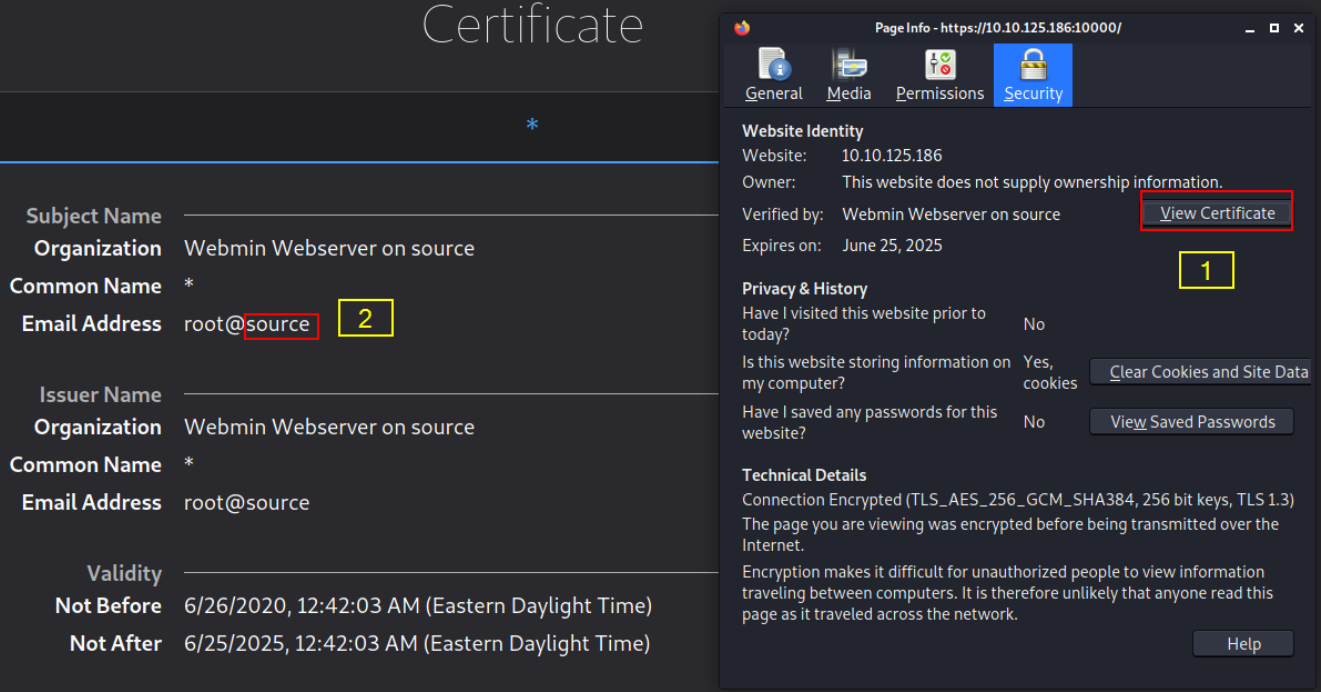This screenshot has width=1321, height=692.
Task: Click the owner information text
Action: (1032, 182)
